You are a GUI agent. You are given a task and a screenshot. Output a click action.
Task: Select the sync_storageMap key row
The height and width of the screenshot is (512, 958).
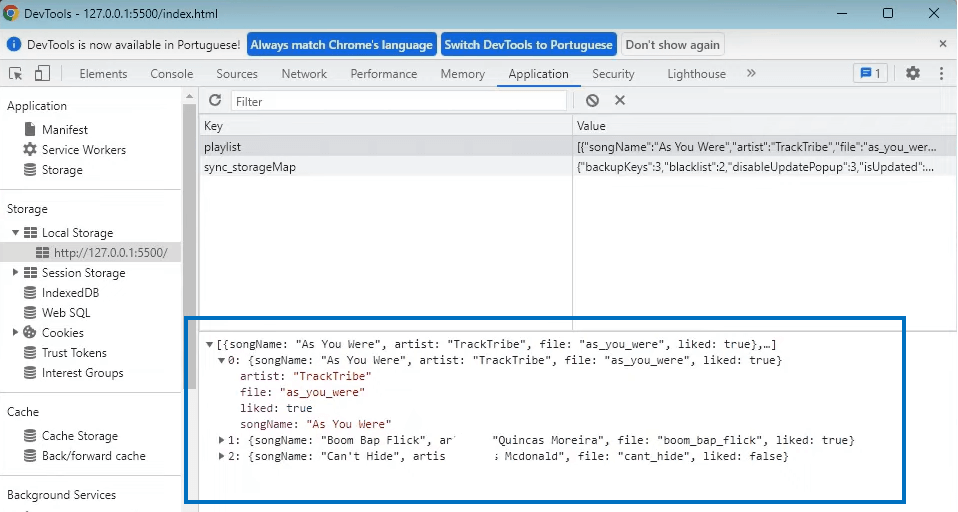click(250, 167)
